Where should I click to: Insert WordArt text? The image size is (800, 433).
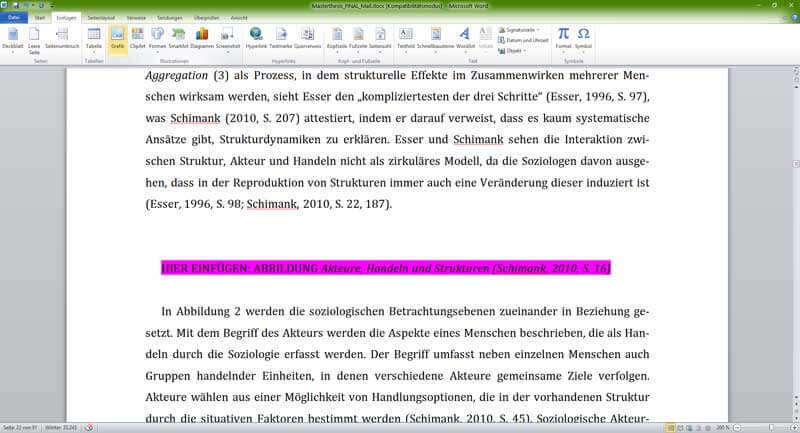[465, 39]
